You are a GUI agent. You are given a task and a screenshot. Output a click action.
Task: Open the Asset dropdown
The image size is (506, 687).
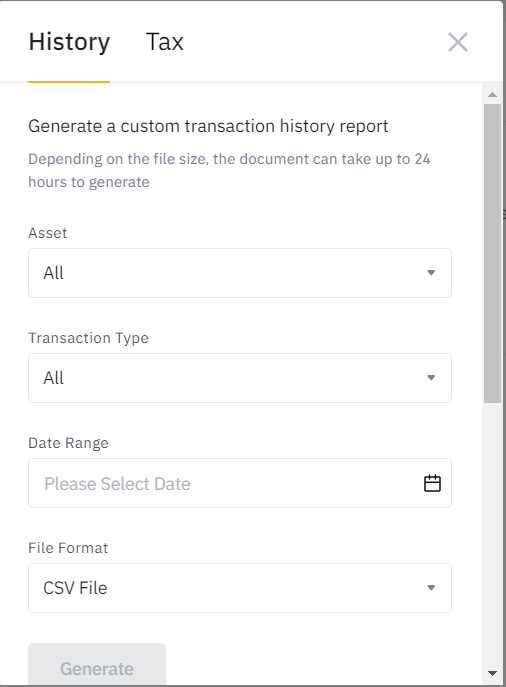pyautogui.click(x=240, y=273)
